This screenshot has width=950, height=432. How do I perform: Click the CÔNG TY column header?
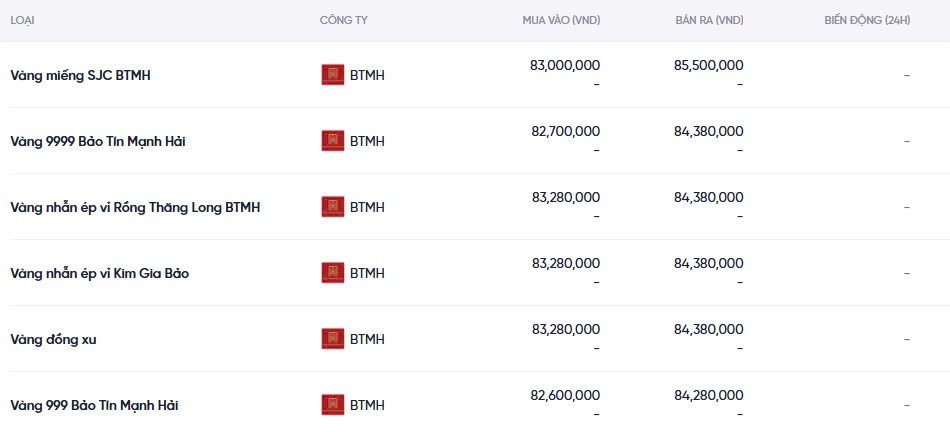(343, 20)
